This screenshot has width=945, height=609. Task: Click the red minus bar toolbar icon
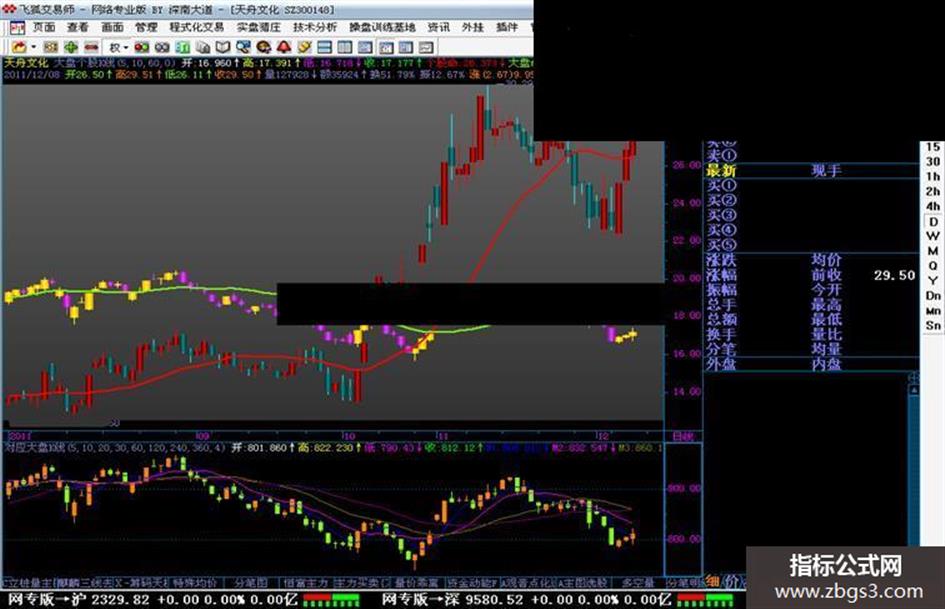pyautogui.click(x=90, y=46)
